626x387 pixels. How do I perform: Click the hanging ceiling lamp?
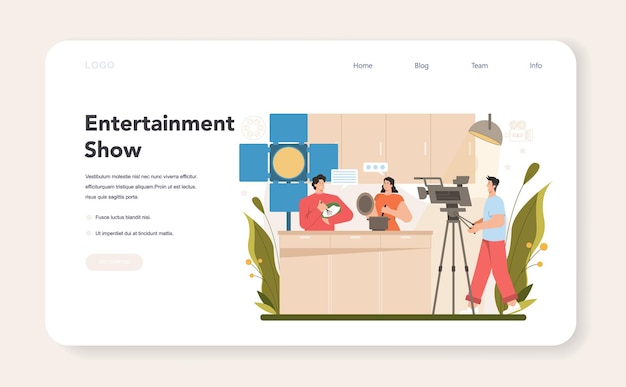pos(486,130)
